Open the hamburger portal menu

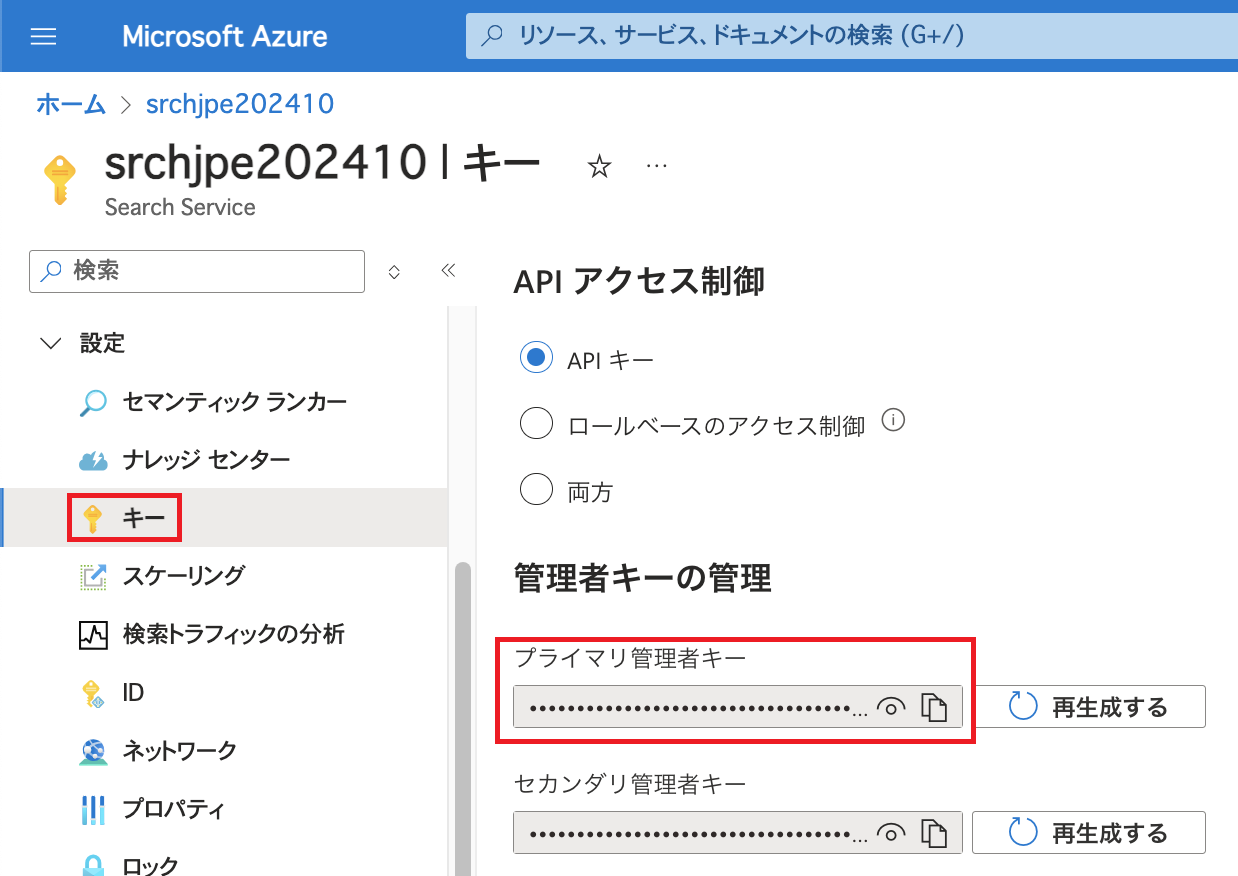[x=44, y=37]
